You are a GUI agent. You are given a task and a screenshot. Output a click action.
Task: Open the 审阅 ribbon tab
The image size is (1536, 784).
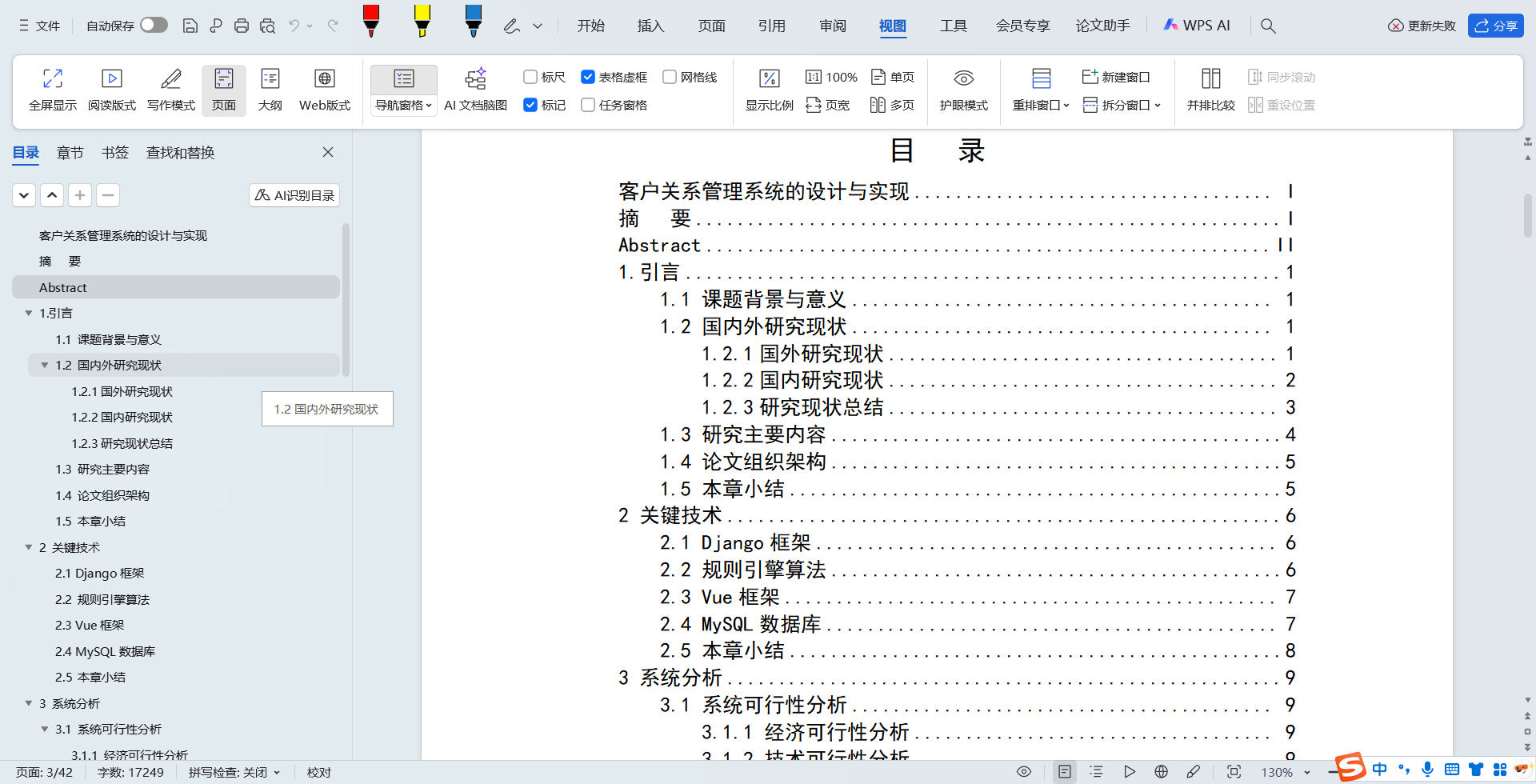(x=832, y=26)
